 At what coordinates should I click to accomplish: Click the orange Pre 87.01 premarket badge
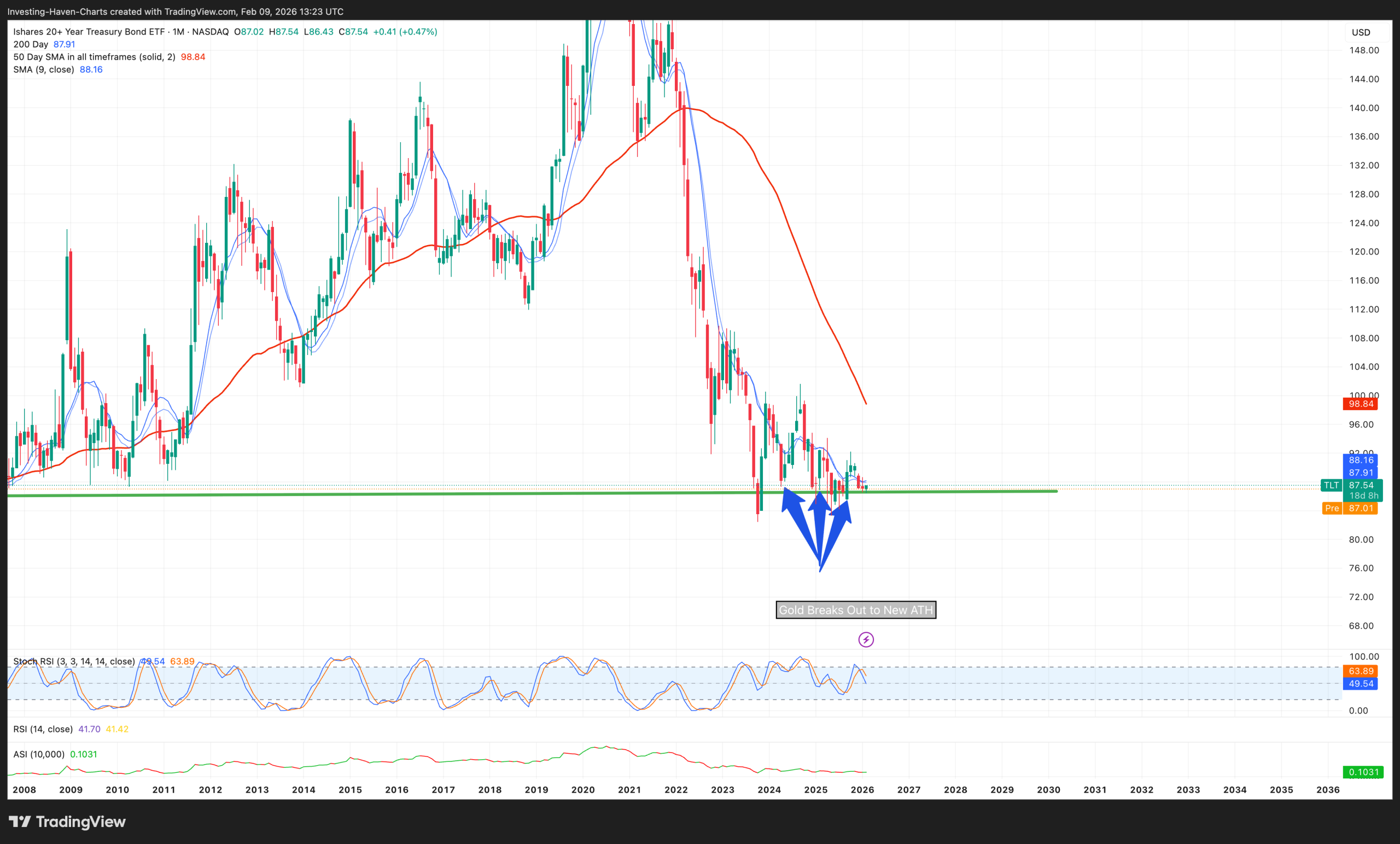pyautogui.click(x=1350, y=508)
